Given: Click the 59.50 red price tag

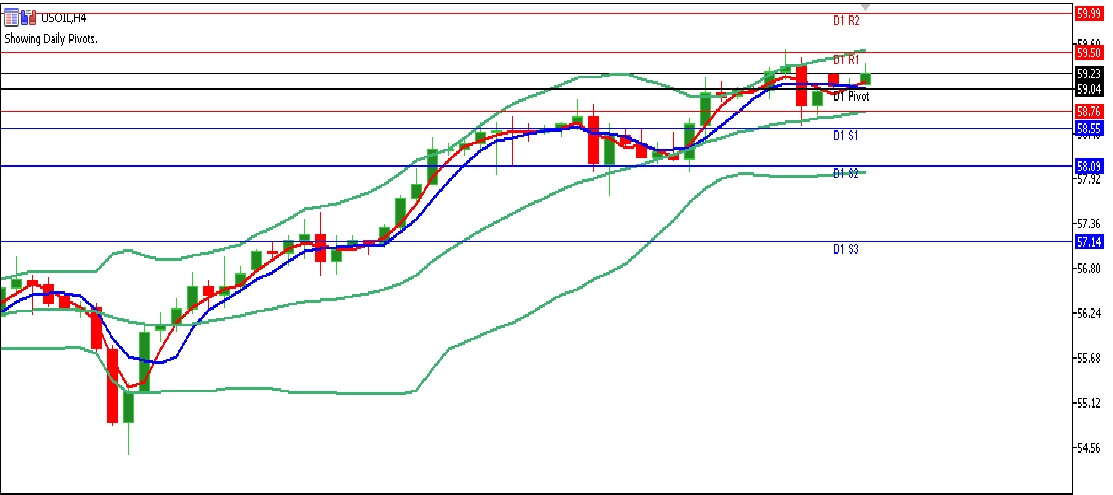Looking at the screenshot, I should (x=1088, y=52).
